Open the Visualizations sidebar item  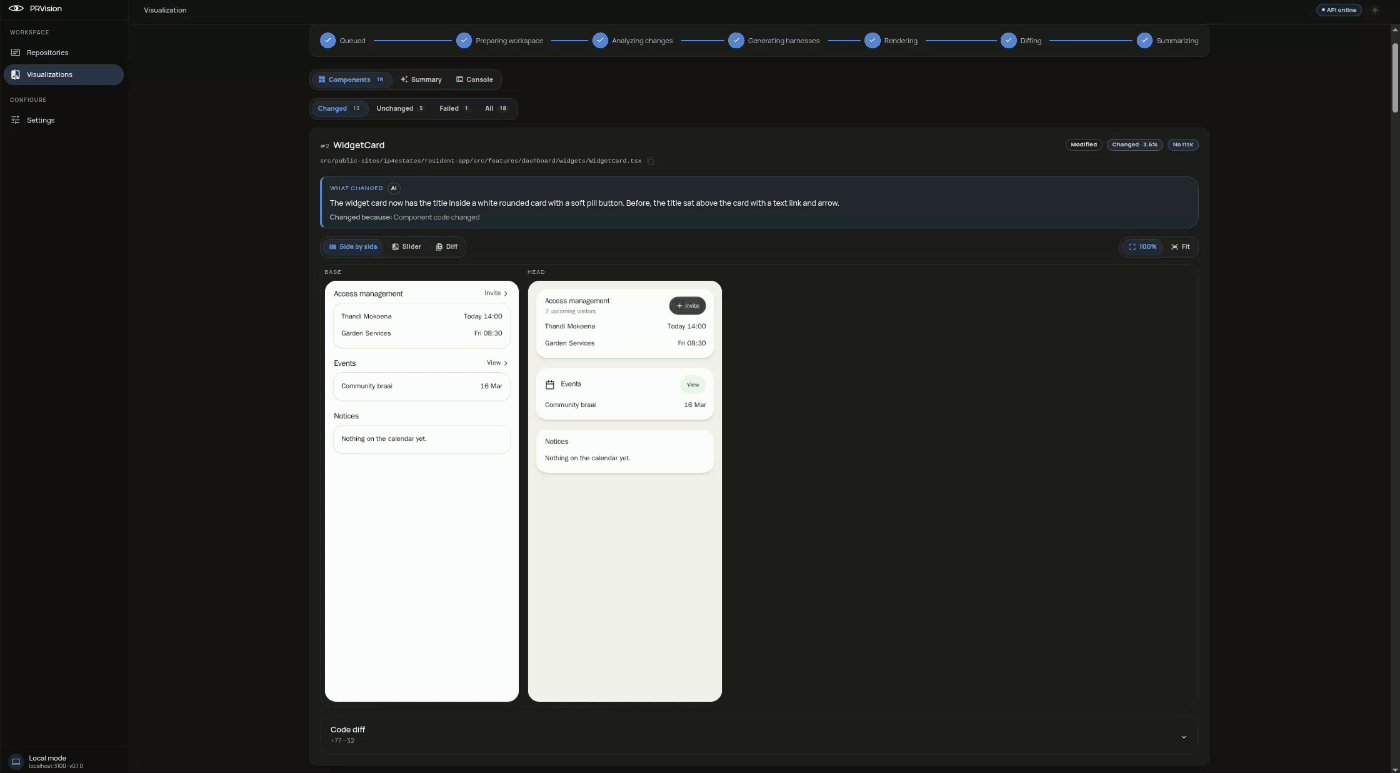pyautogui.click(x=64, y=74)
